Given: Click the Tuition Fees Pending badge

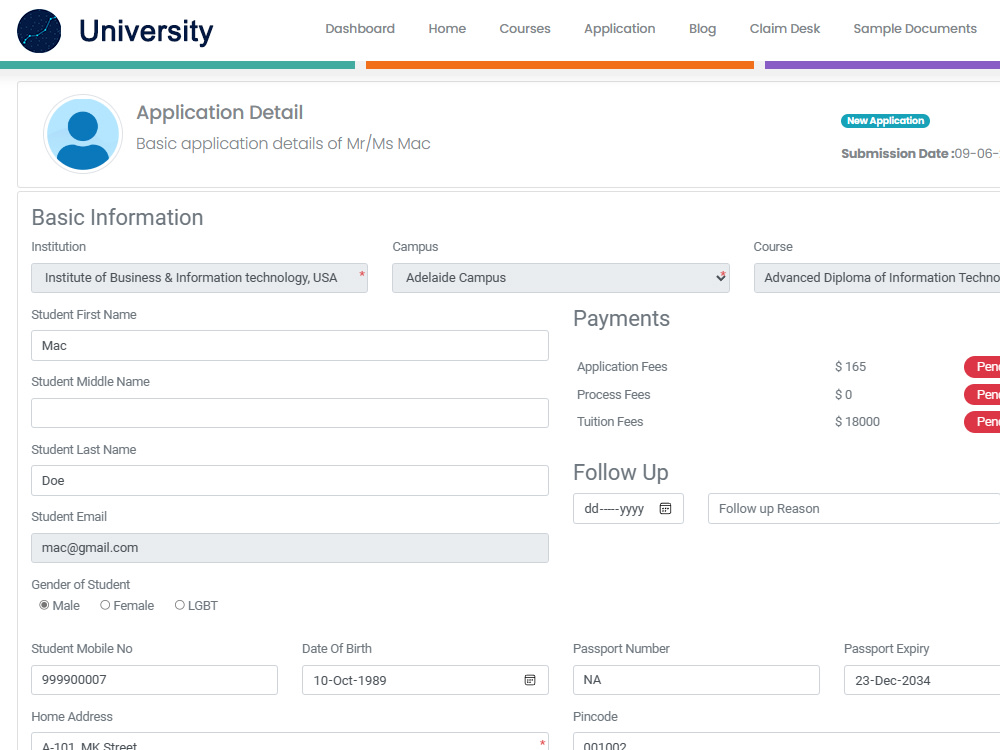Looking at the screenshot, I should (985, 421).
